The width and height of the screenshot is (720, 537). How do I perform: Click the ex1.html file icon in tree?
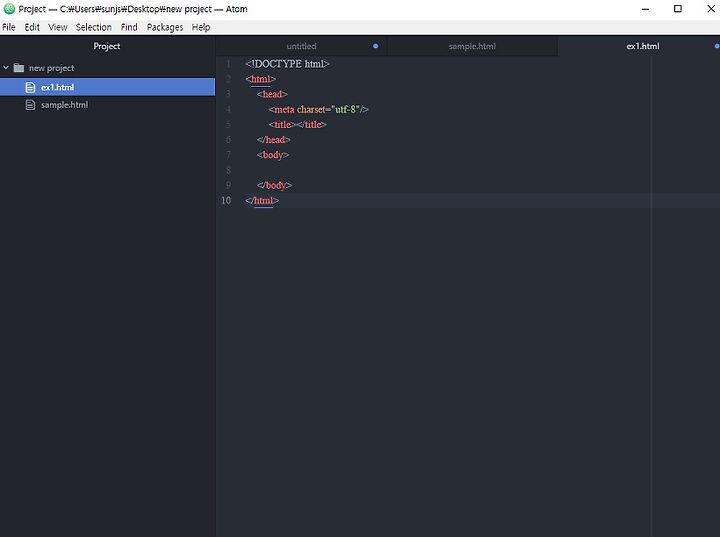[x=30, y=87]
